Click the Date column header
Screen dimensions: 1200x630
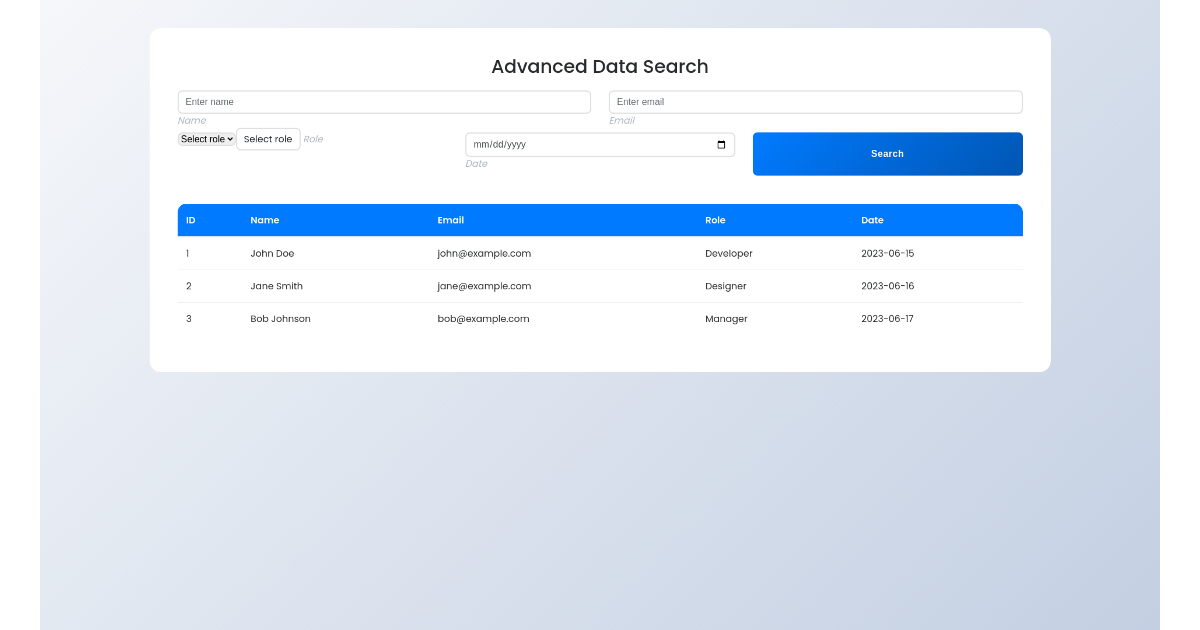pos(872,220)
